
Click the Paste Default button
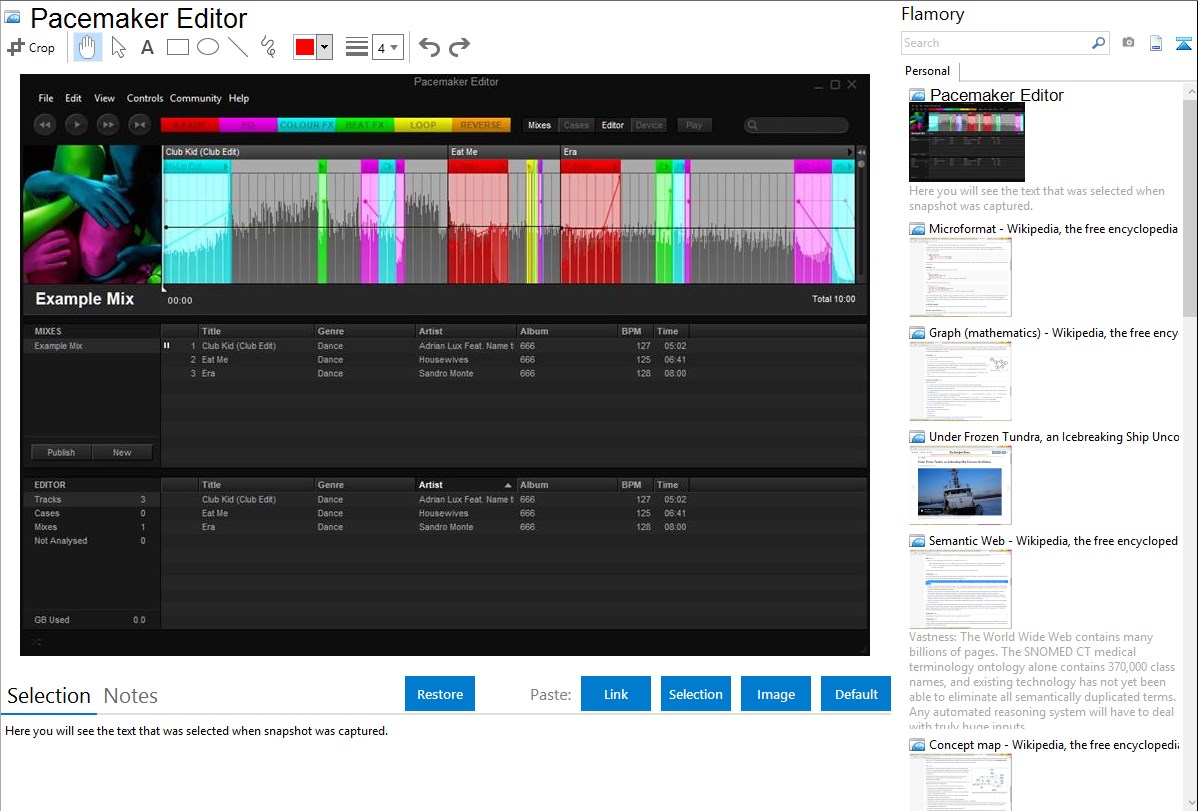[x=856, y=694]
